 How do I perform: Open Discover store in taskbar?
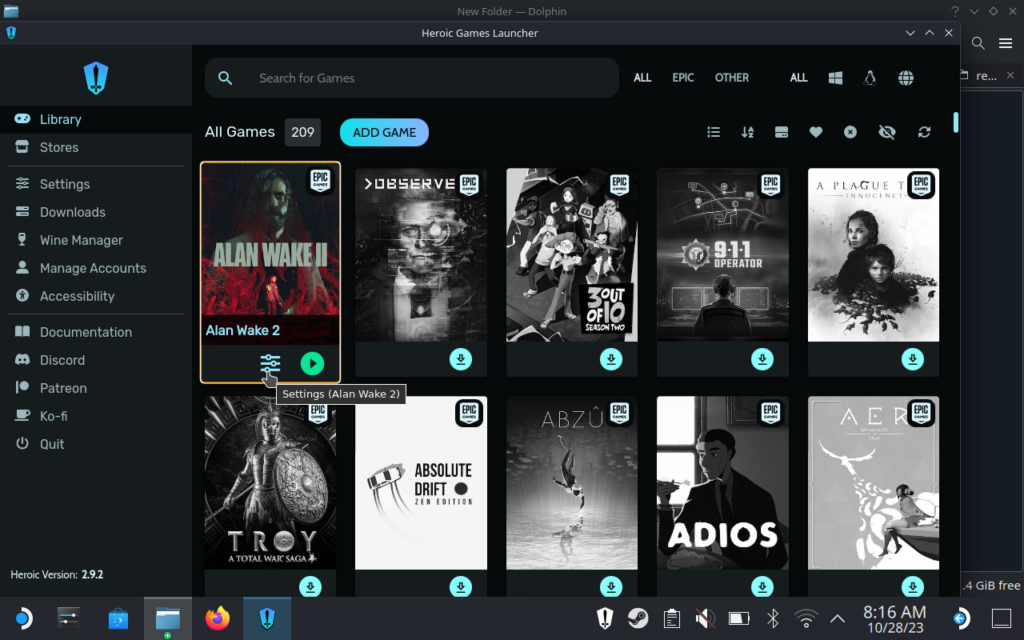coord(118,618)
